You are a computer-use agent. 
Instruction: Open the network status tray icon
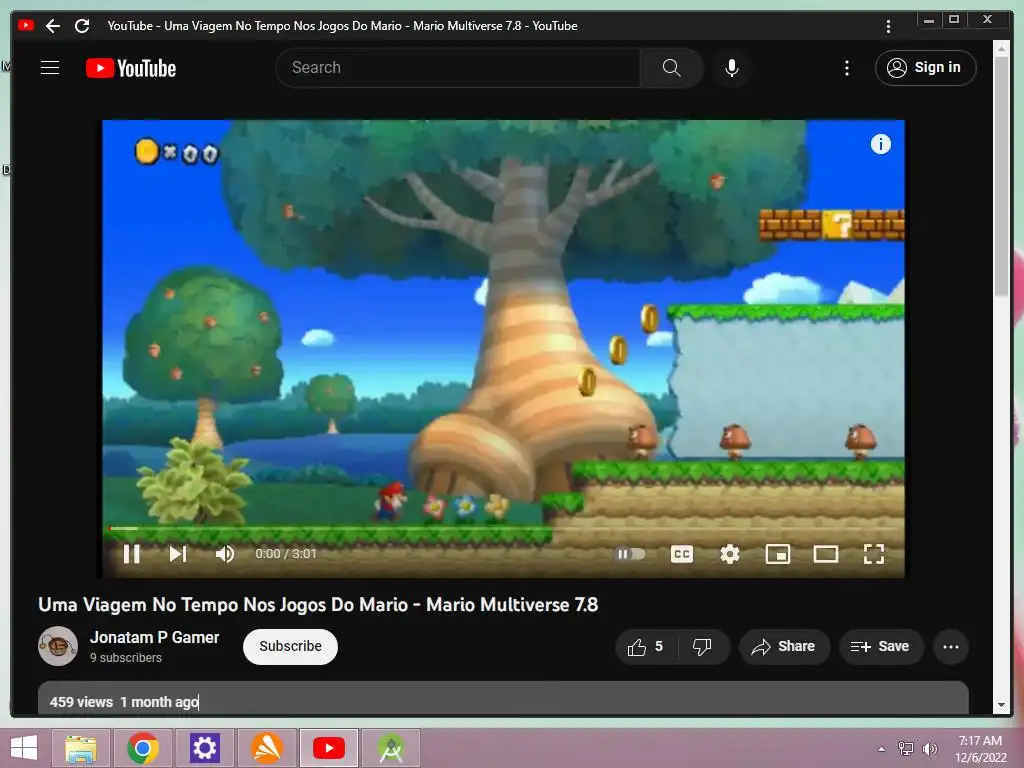click(x=906, y=749)
